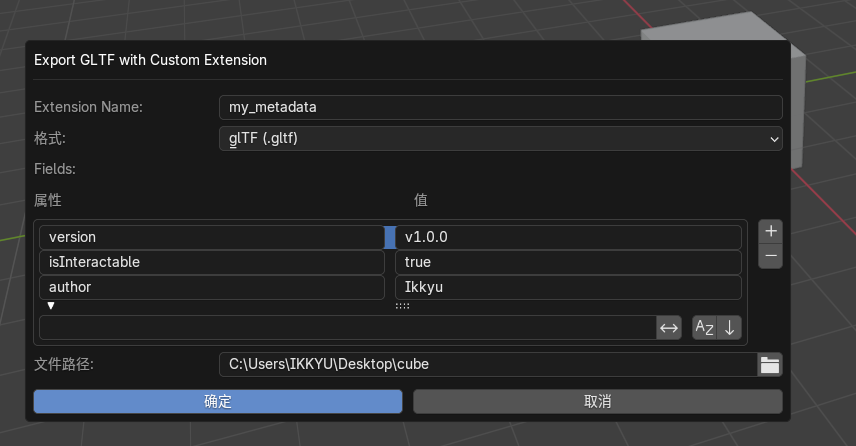The height and width of the screenshot is (446, 856).
Task: Toggle alphabetical sort AZ icon
Action: click(x=704, y=328)
